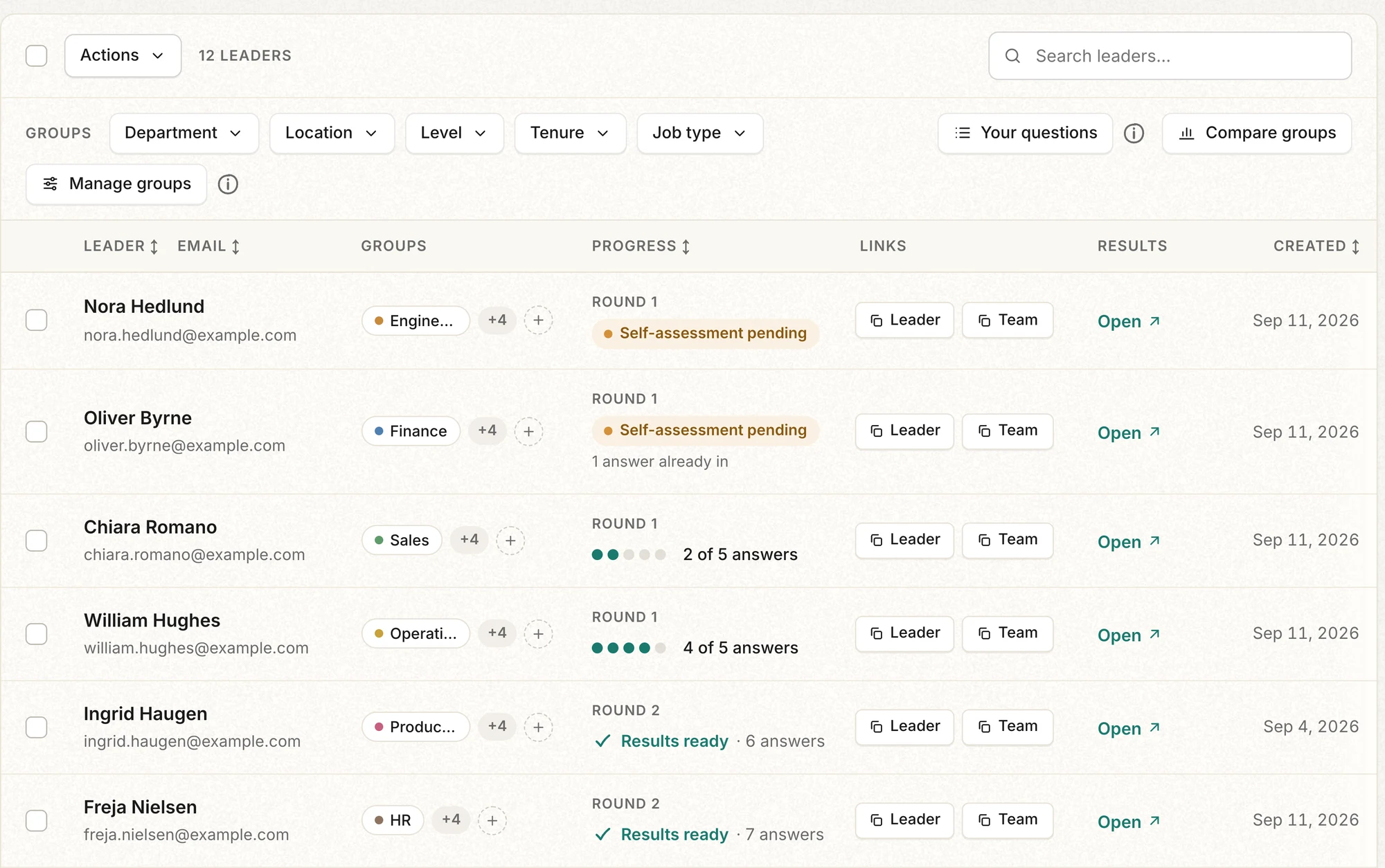Sort by Leader column arrows
This screenshot has width=1385, height=868.
[154, 246]
